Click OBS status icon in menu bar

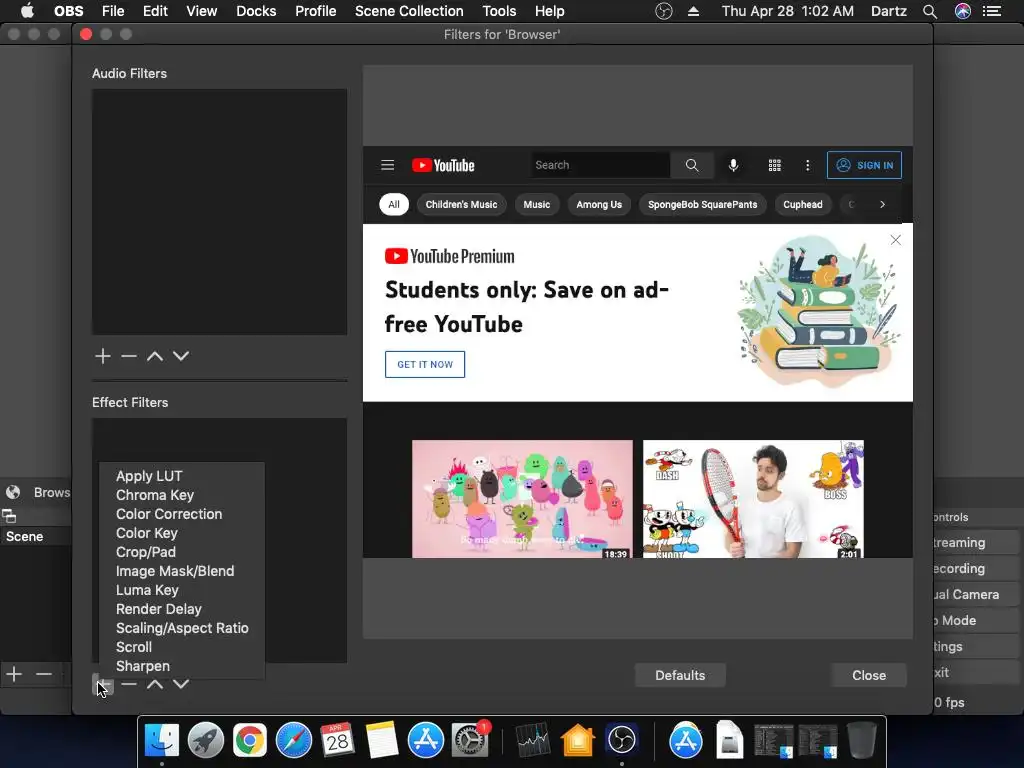tap(664, 11)
